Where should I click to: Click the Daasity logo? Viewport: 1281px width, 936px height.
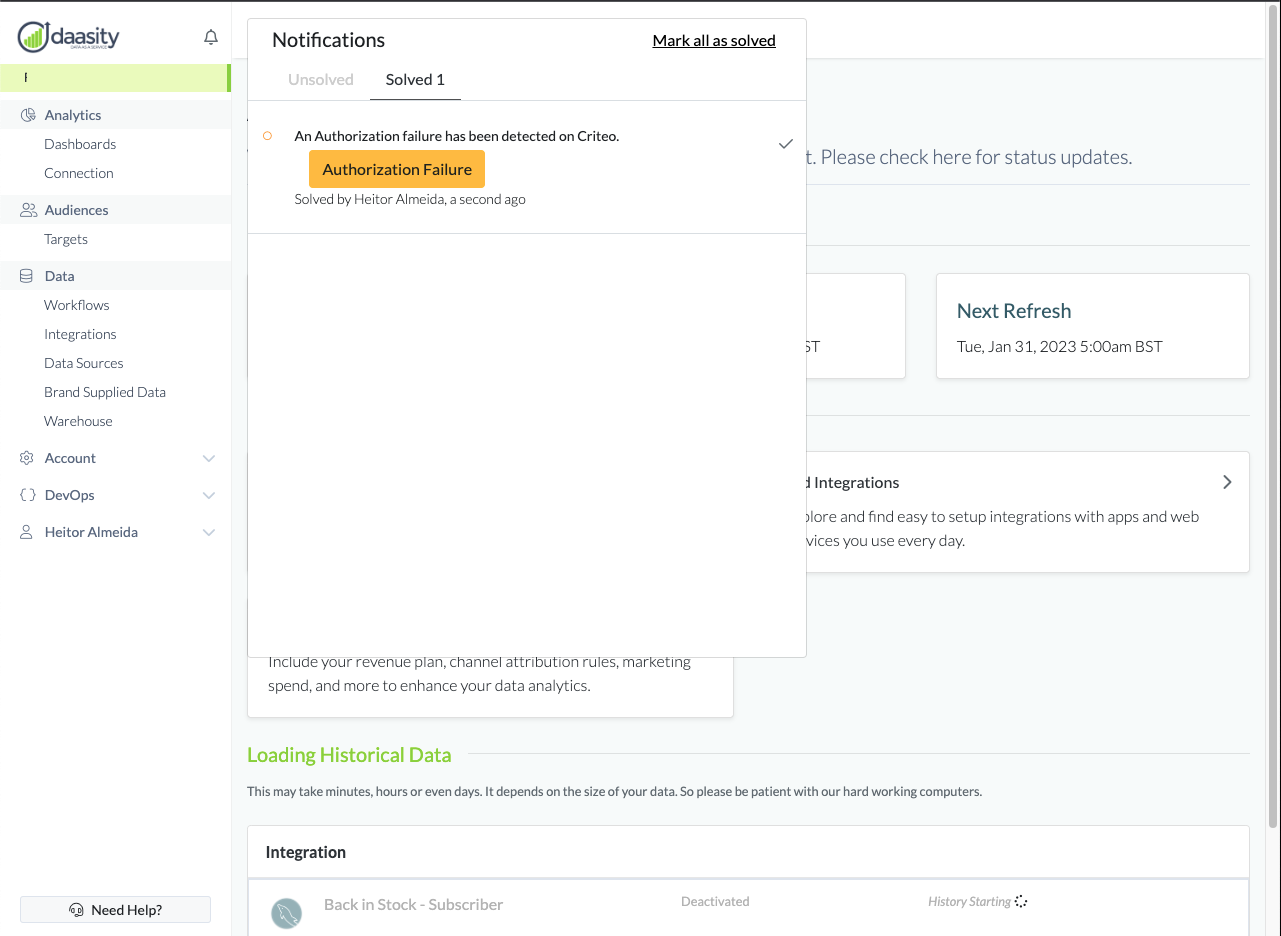click(x=69, y=38)
